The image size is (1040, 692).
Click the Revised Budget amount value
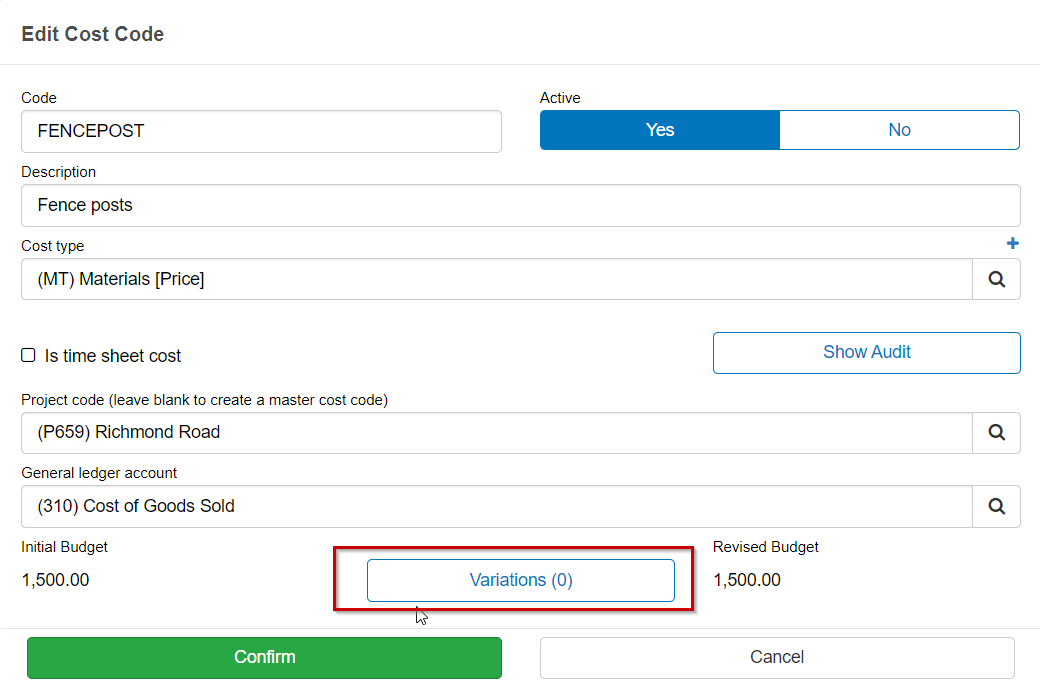(x=747, y=580)
